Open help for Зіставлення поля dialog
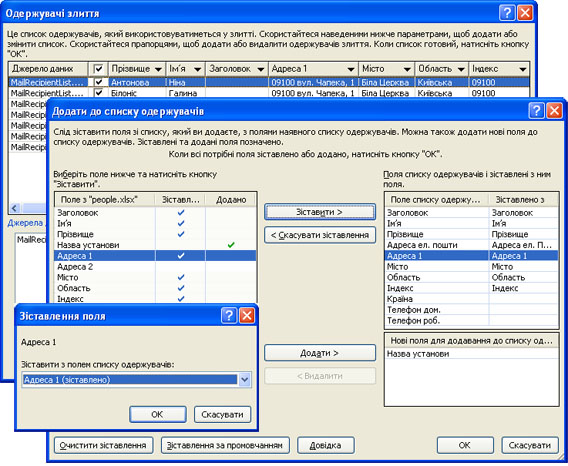This screenshot has width=568, height=466. 229,316
